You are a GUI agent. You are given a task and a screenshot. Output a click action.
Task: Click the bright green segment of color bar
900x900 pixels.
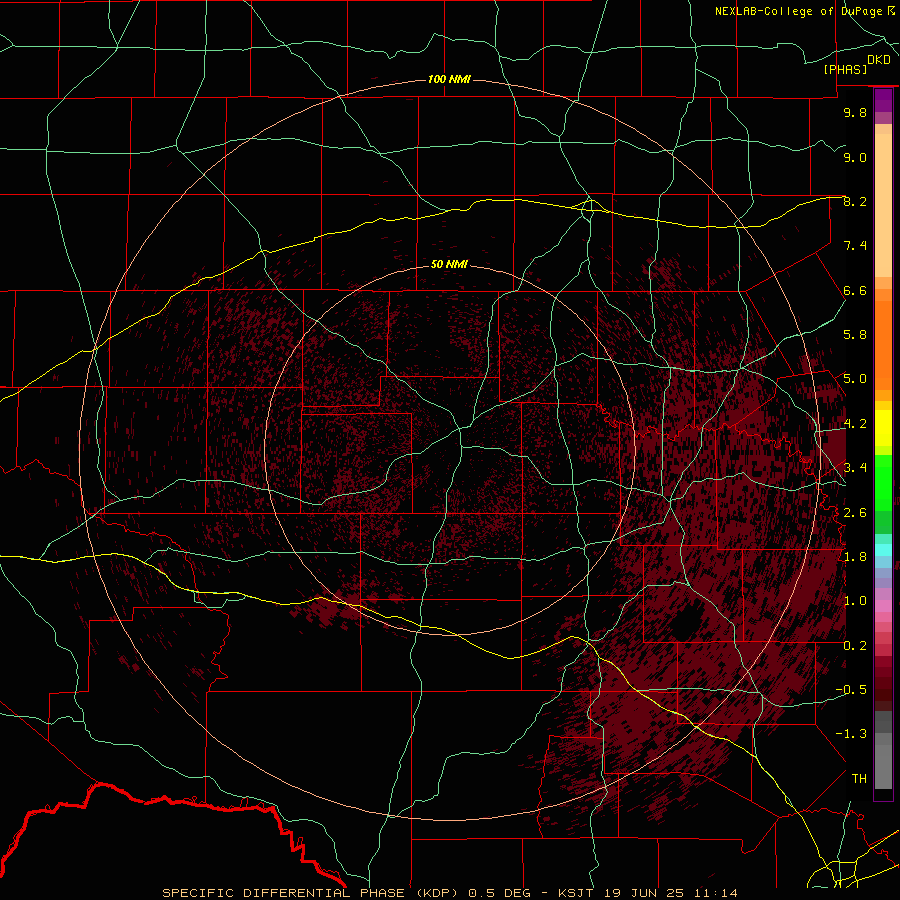point(883,483)
